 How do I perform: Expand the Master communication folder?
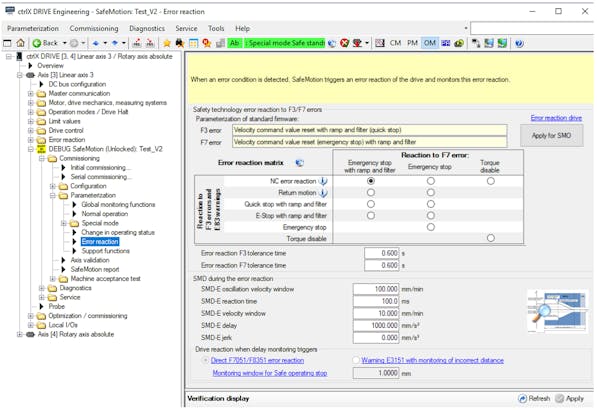pos(31,93)
